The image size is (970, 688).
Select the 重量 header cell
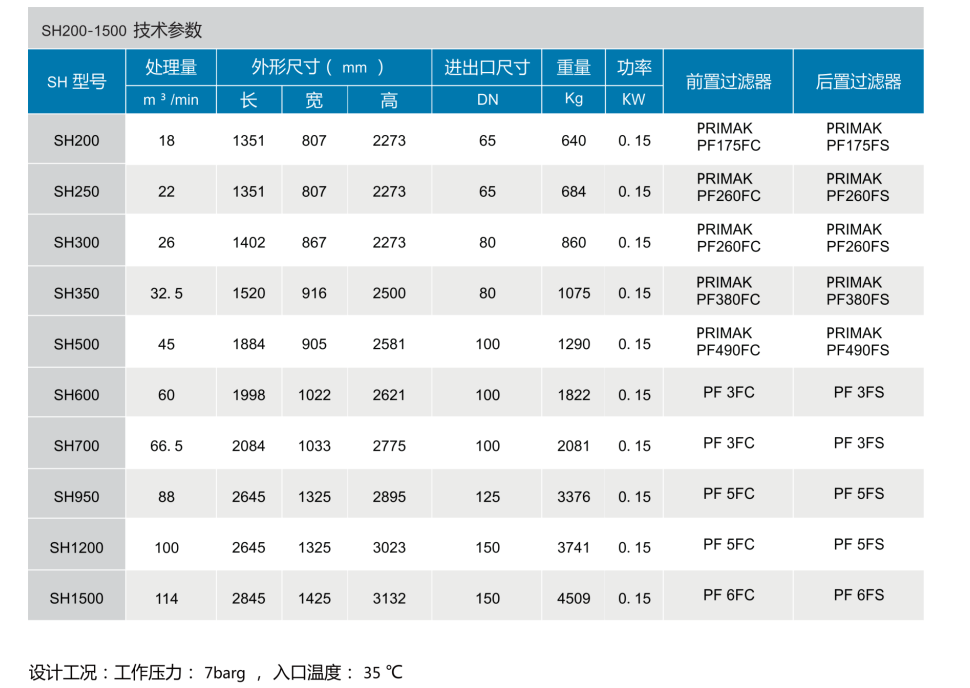coord(574,68)
